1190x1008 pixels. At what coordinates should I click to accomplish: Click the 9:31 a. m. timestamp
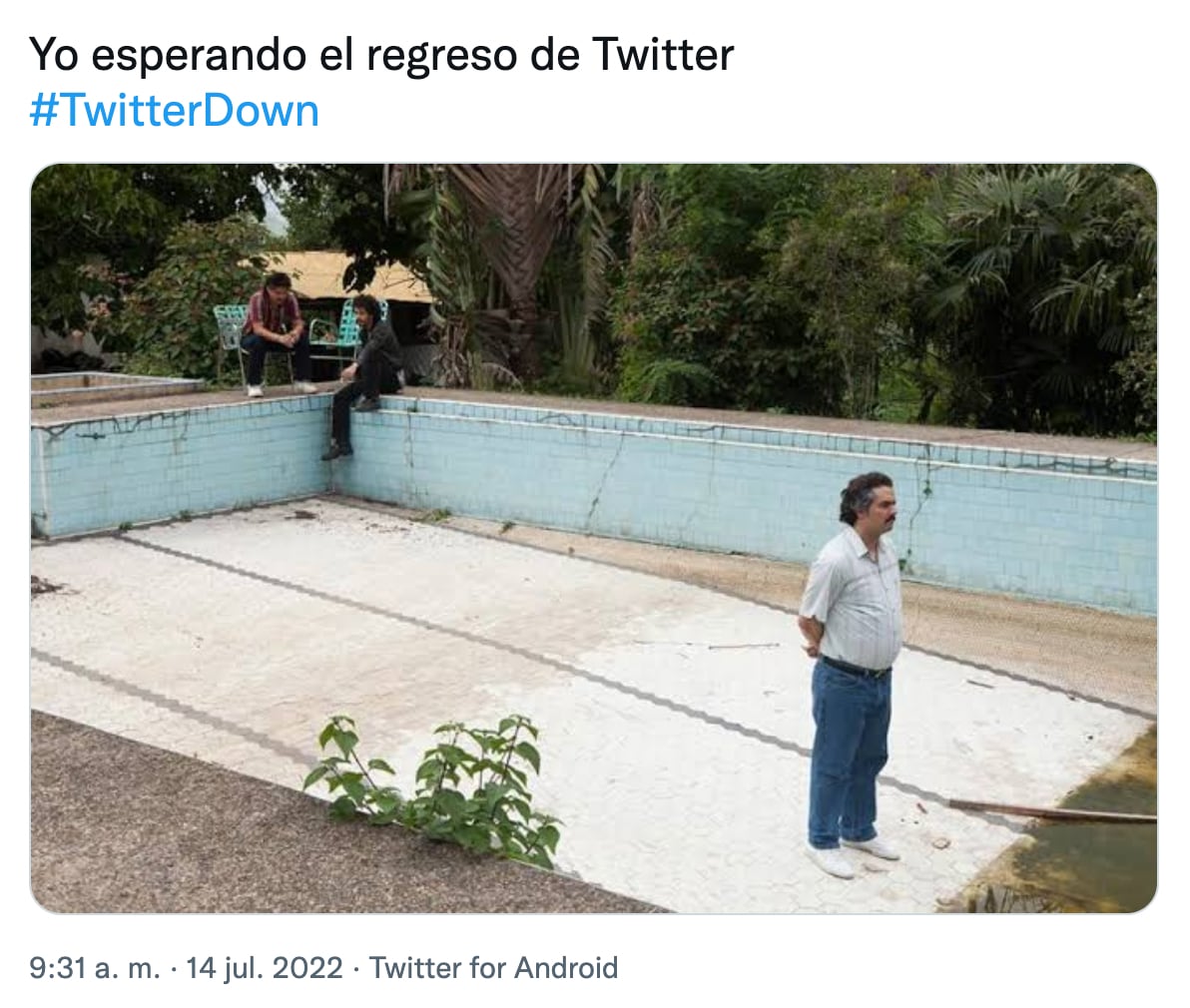tap(95, 968)
